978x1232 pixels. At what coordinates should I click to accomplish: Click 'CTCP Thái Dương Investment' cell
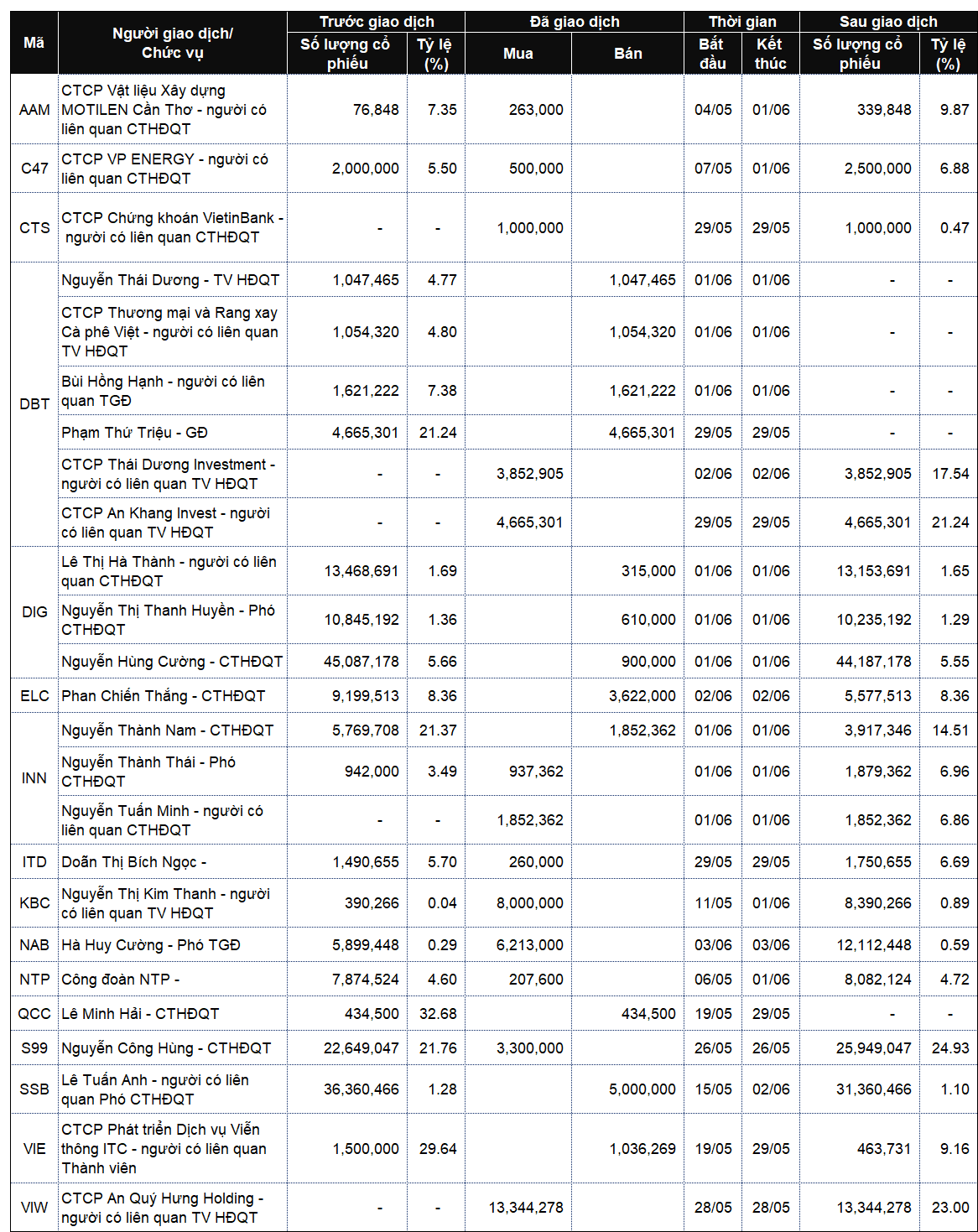(x=173, y=474)
